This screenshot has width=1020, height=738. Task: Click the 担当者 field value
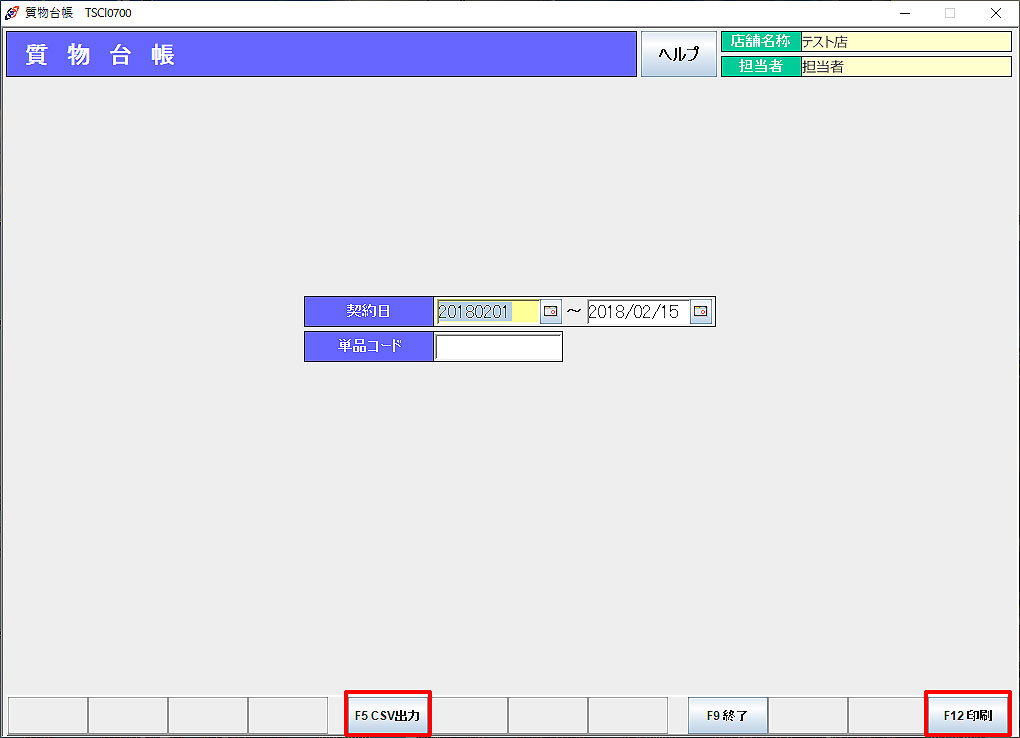click(906, 66)
